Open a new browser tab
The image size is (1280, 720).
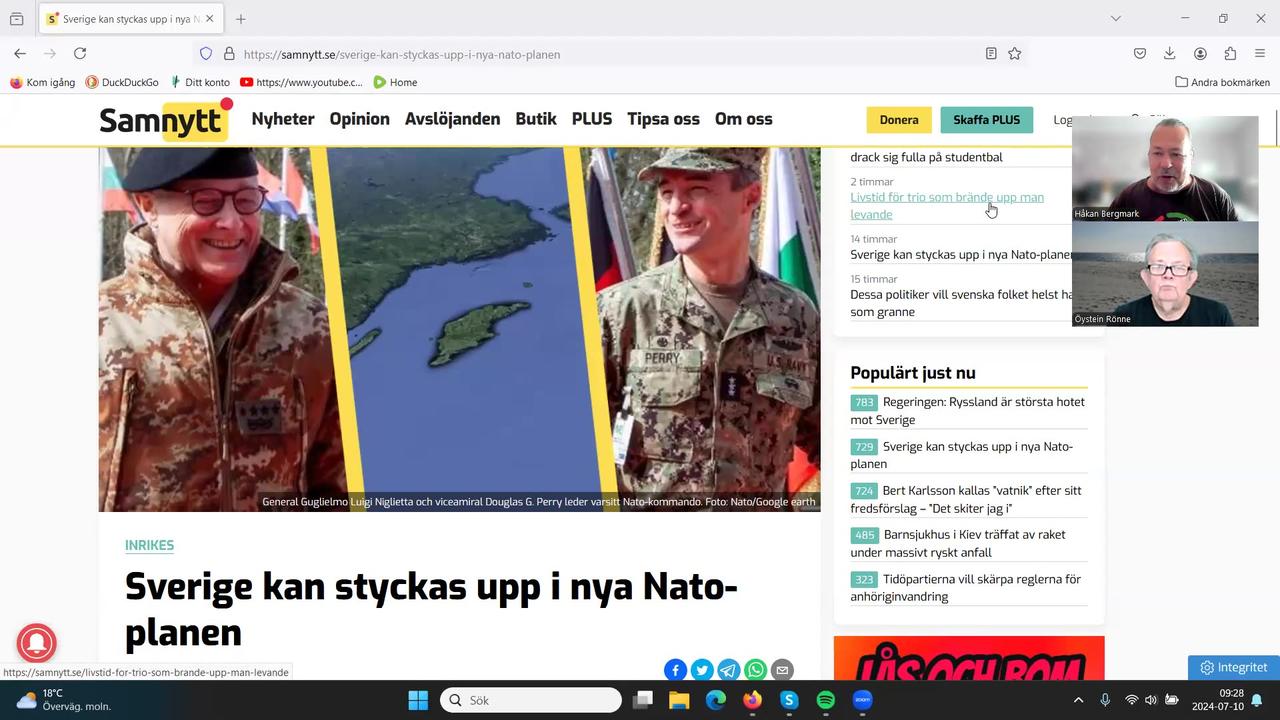point(241,18)
